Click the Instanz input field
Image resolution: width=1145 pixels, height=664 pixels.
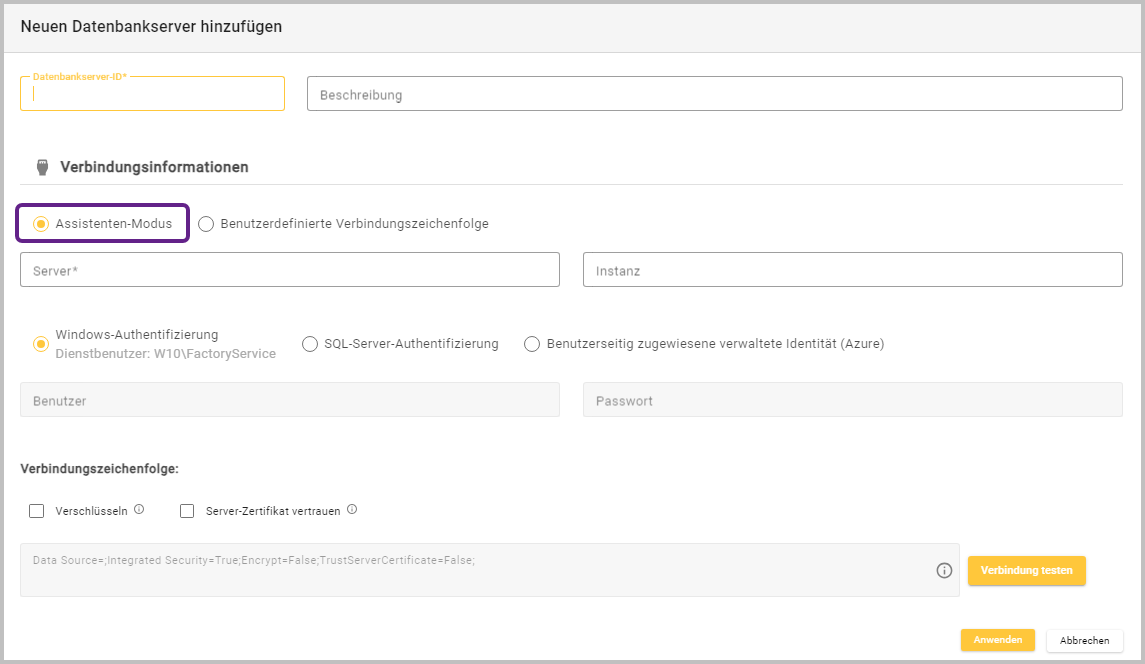pyautogui.click(x=852, y=270)
